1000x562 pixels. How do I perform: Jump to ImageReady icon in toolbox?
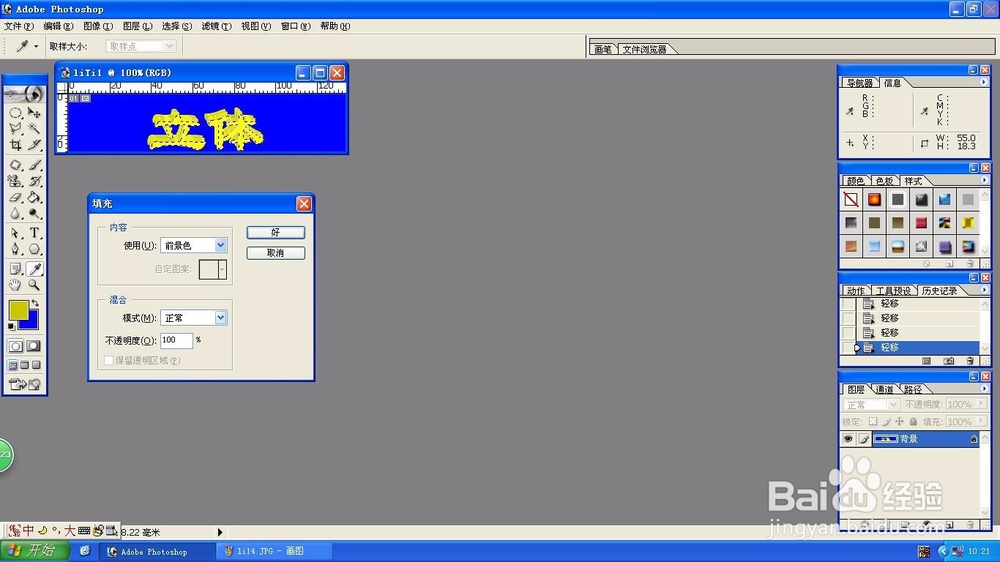coord(25,384)
